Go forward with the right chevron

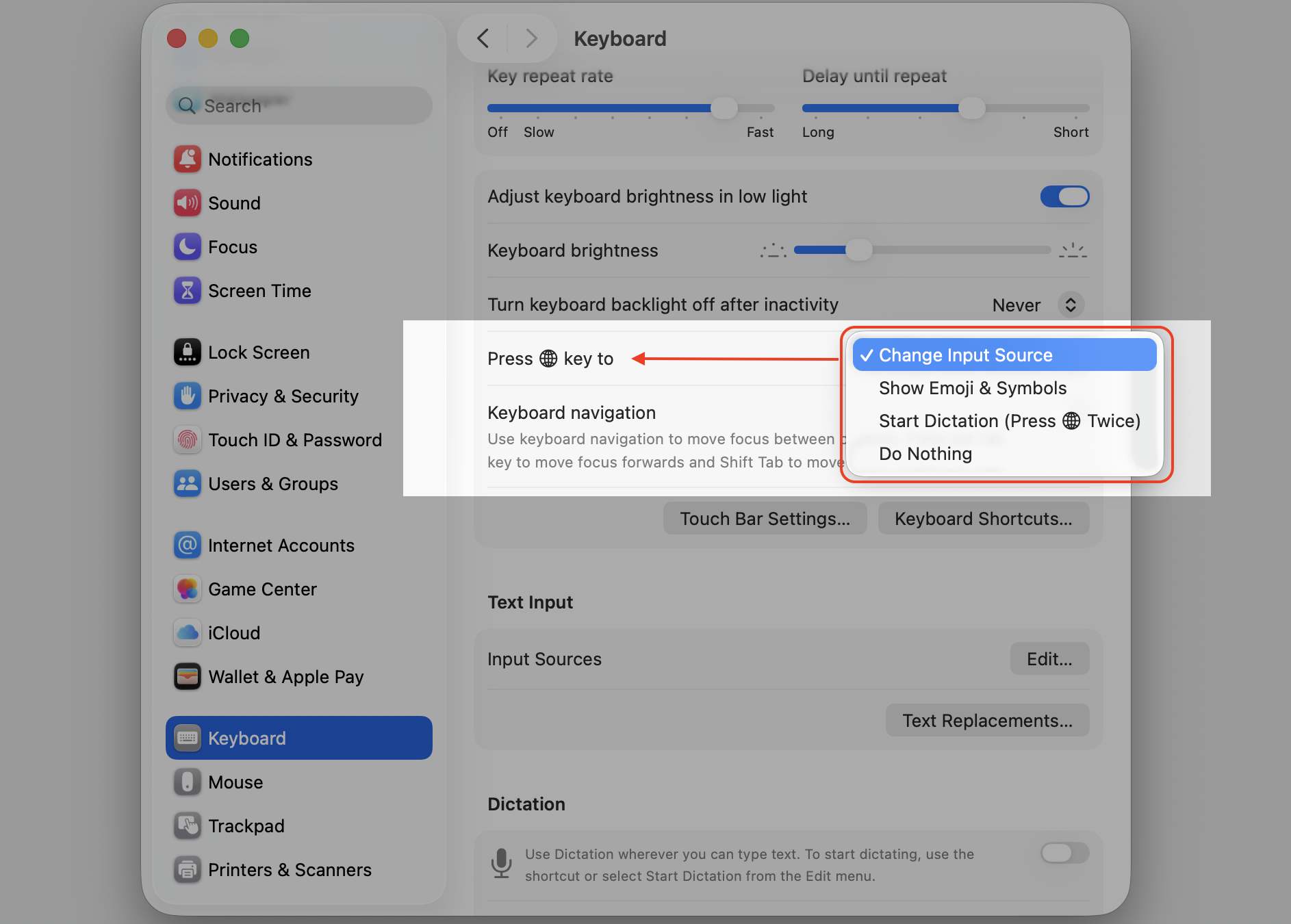point(531,38)
